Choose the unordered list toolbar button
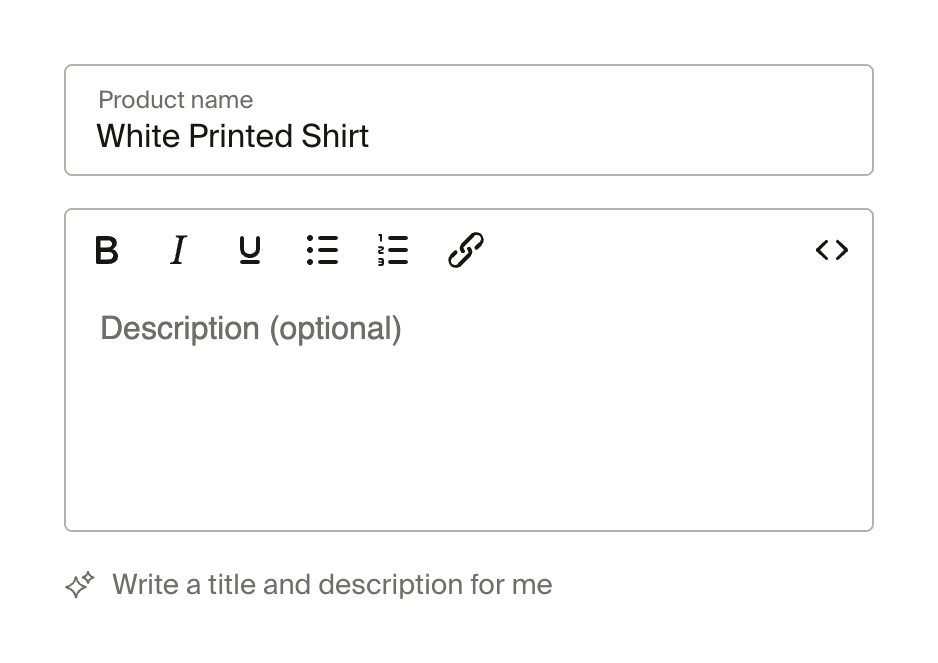The image size is (938, 663). pyautogui.click(x=322, y=250)
